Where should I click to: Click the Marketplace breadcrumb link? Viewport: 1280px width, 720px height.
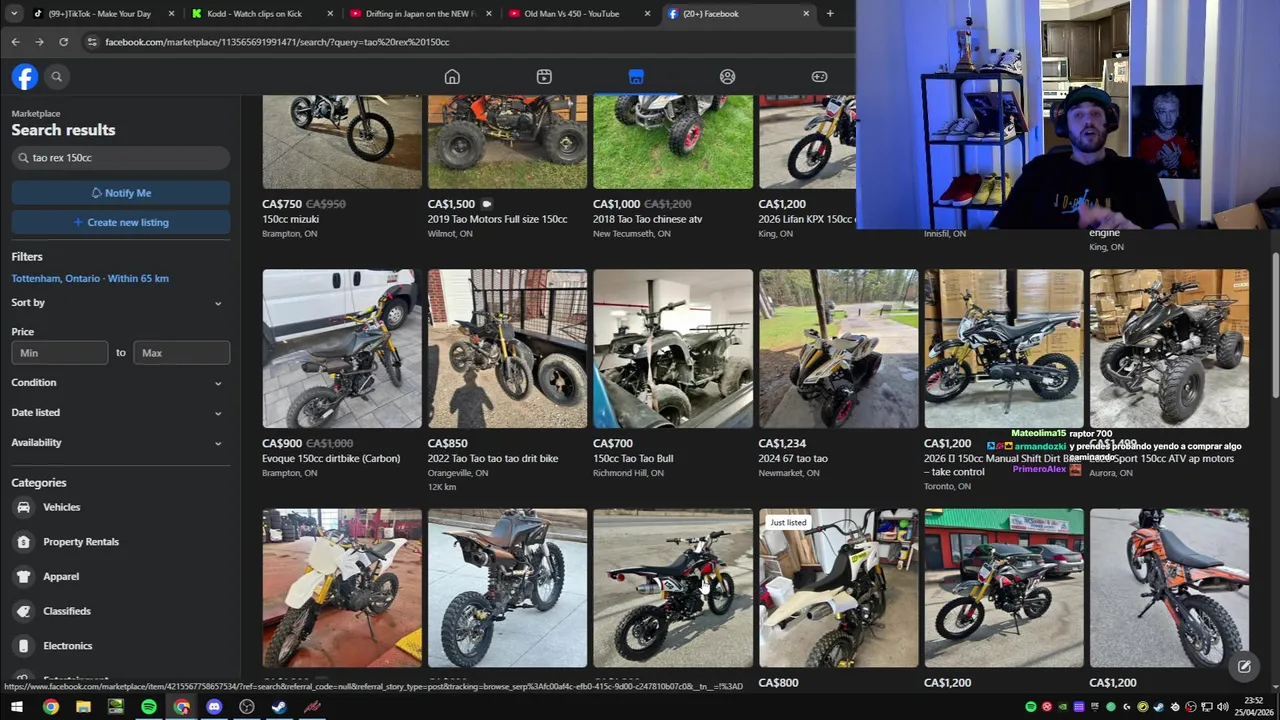point(36,114)
